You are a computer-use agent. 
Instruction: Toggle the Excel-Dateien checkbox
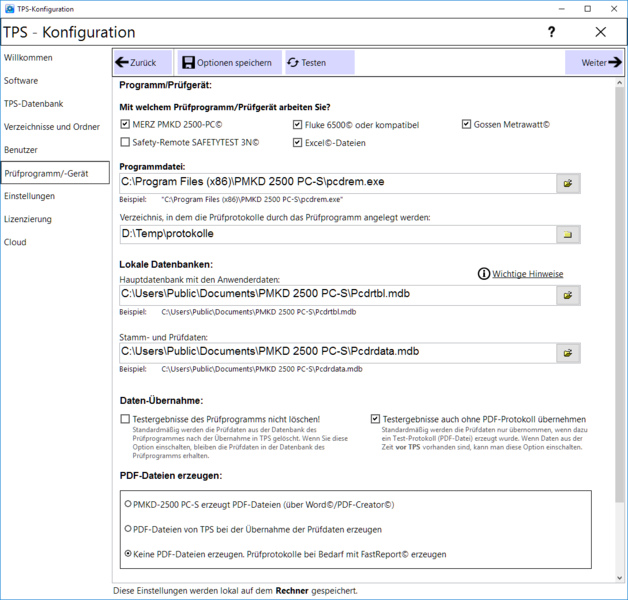coord(297,143)
